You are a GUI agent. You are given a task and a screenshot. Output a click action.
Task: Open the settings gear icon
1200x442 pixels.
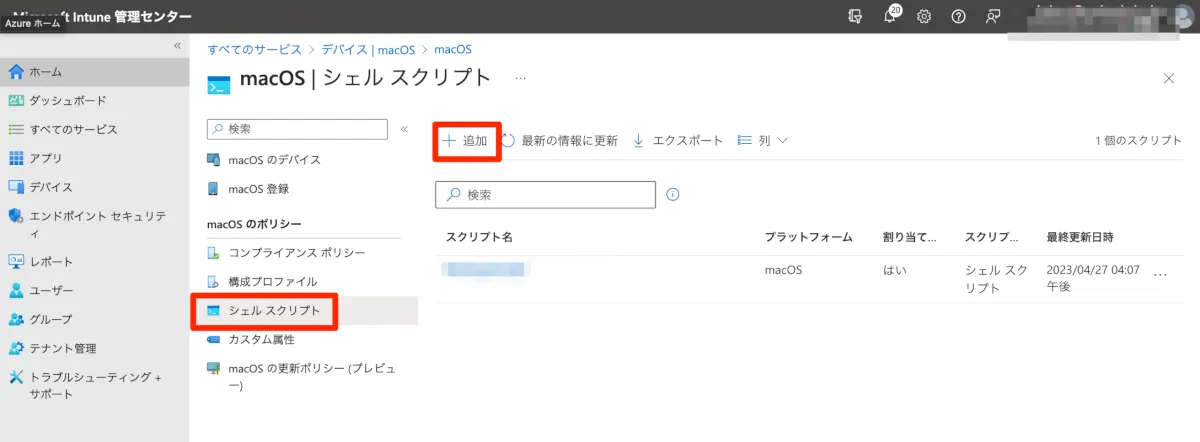(924, 17)
